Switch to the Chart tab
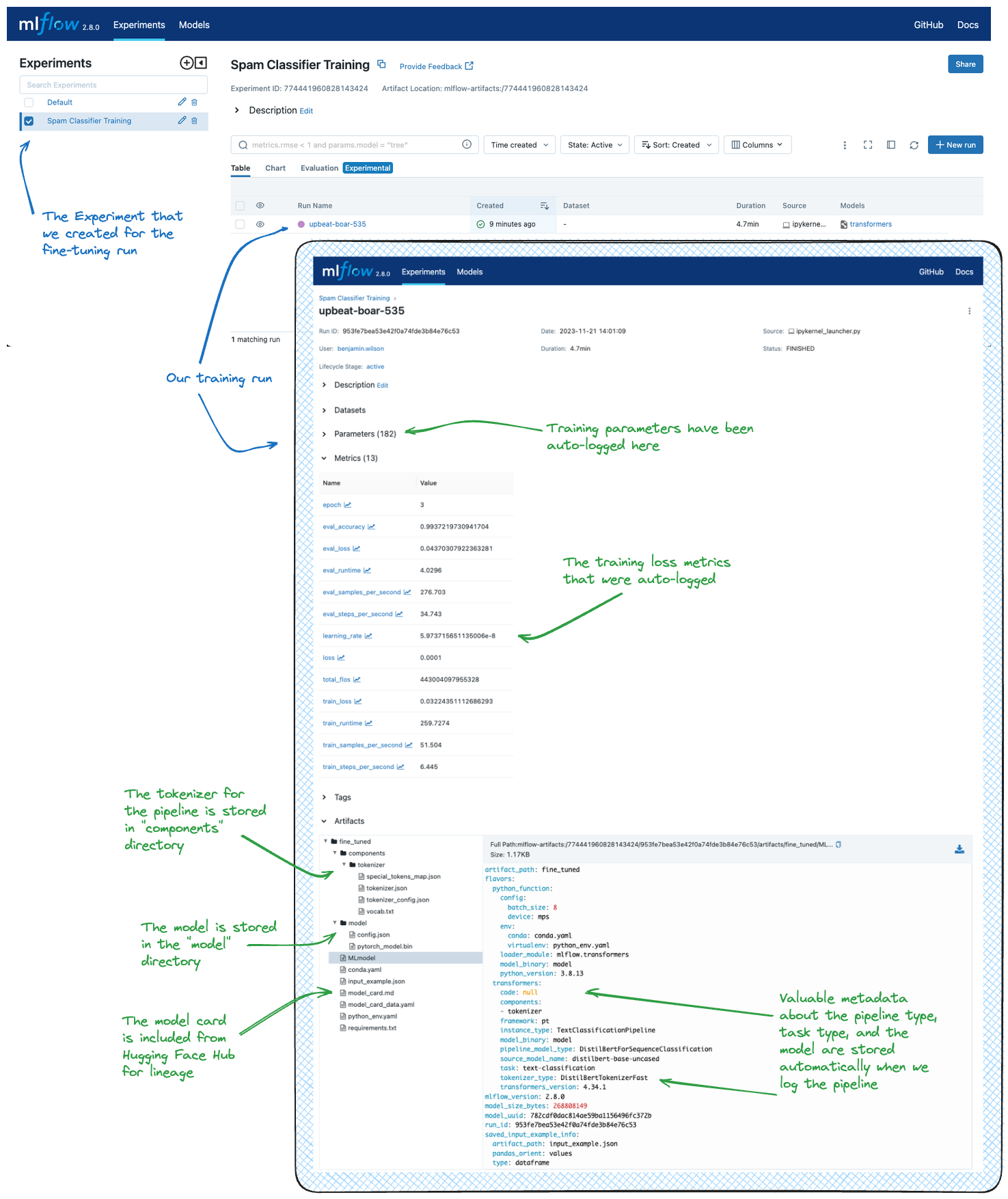 (275, 168)
